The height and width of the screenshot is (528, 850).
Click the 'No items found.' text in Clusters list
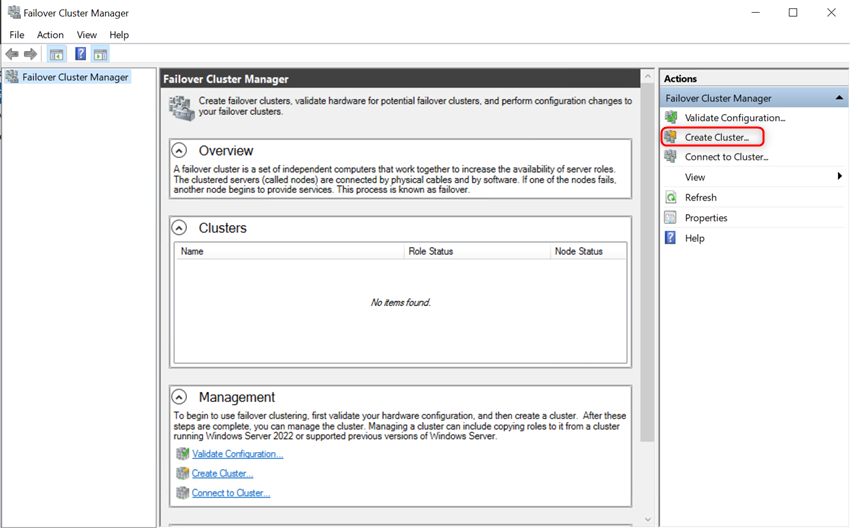(x=401, y=302)
